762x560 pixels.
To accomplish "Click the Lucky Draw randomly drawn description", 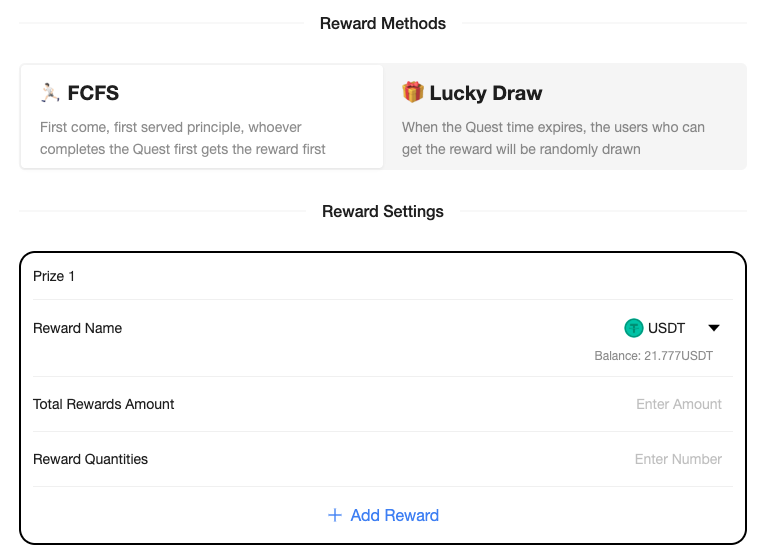I will (x=553, y=138).
